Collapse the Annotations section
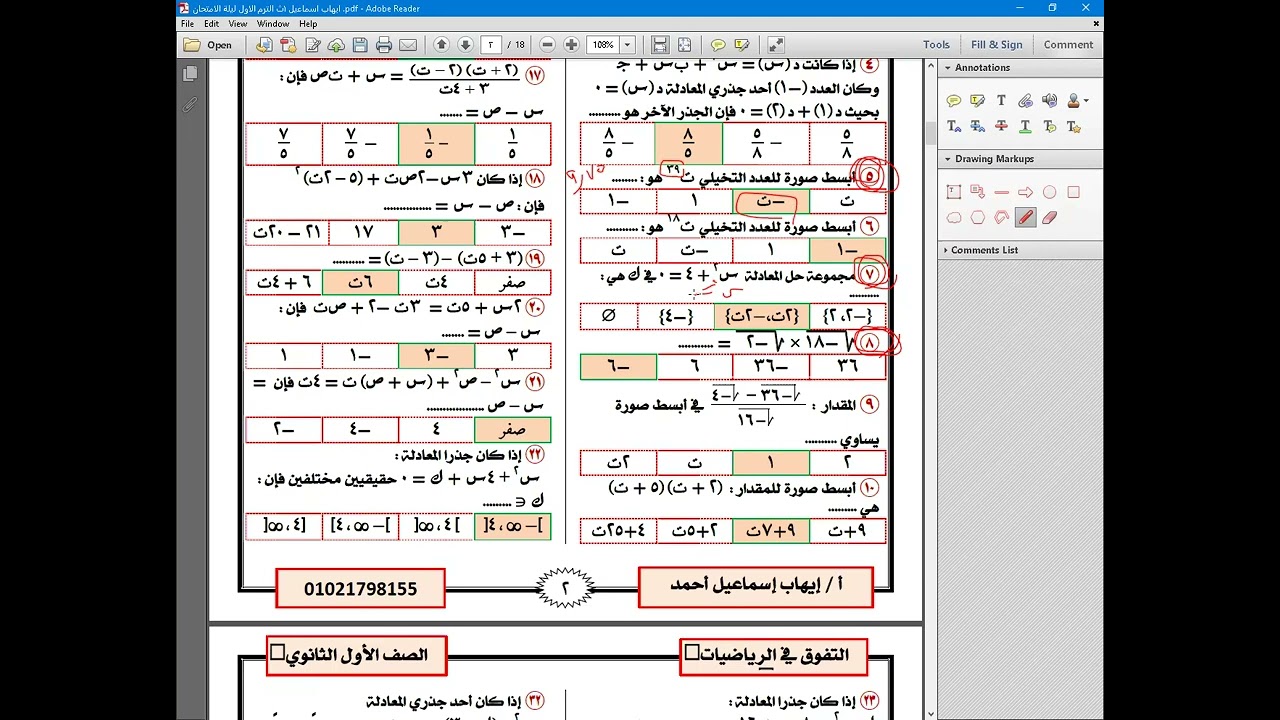This screenshot has height=720, width=1280. (1020, 68)
